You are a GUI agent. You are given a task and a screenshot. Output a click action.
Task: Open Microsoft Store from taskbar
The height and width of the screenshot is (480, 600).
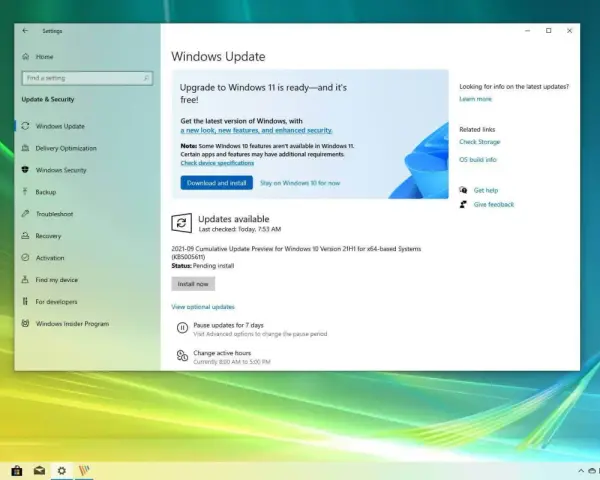[16, 470]
